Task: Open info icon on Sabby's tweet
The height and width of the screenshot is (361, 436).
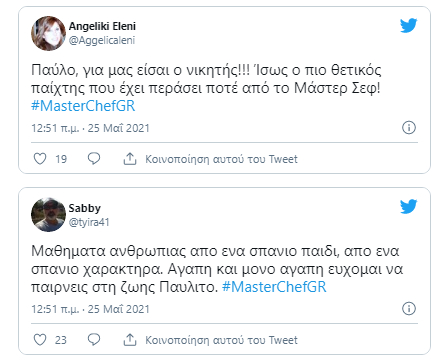Action: click(409, 308)
